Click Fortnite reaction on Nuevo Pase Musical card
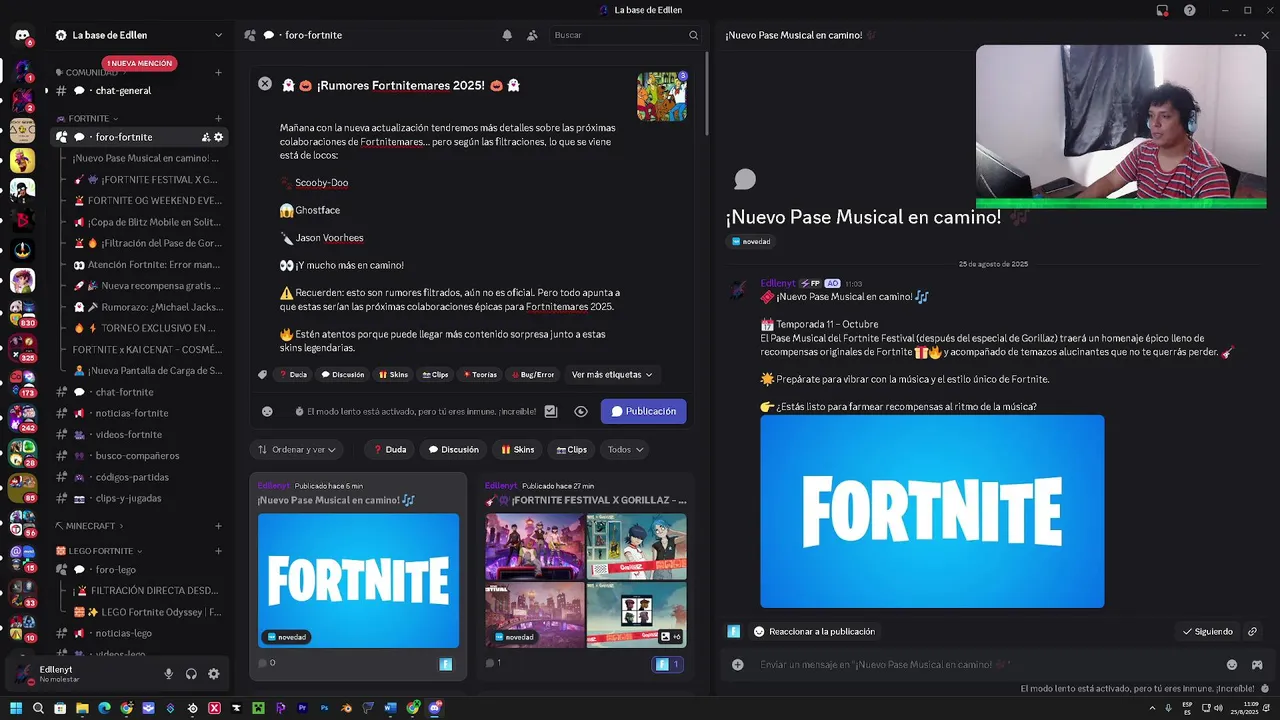The image size is (1280, 720). coord(446,664)
